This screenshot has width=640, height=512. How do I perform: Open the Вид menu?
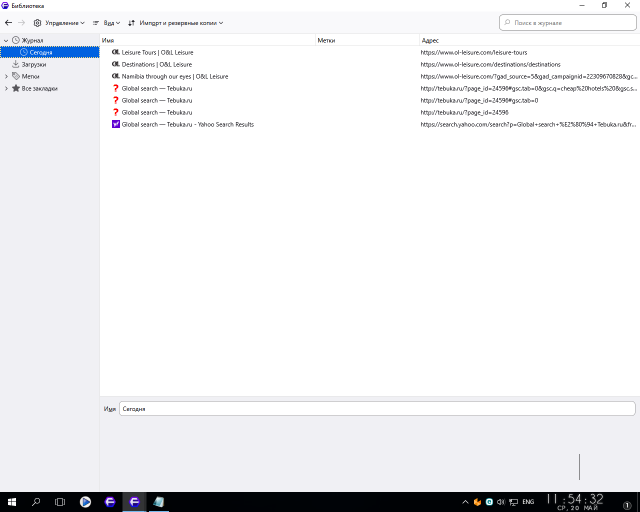106,23
